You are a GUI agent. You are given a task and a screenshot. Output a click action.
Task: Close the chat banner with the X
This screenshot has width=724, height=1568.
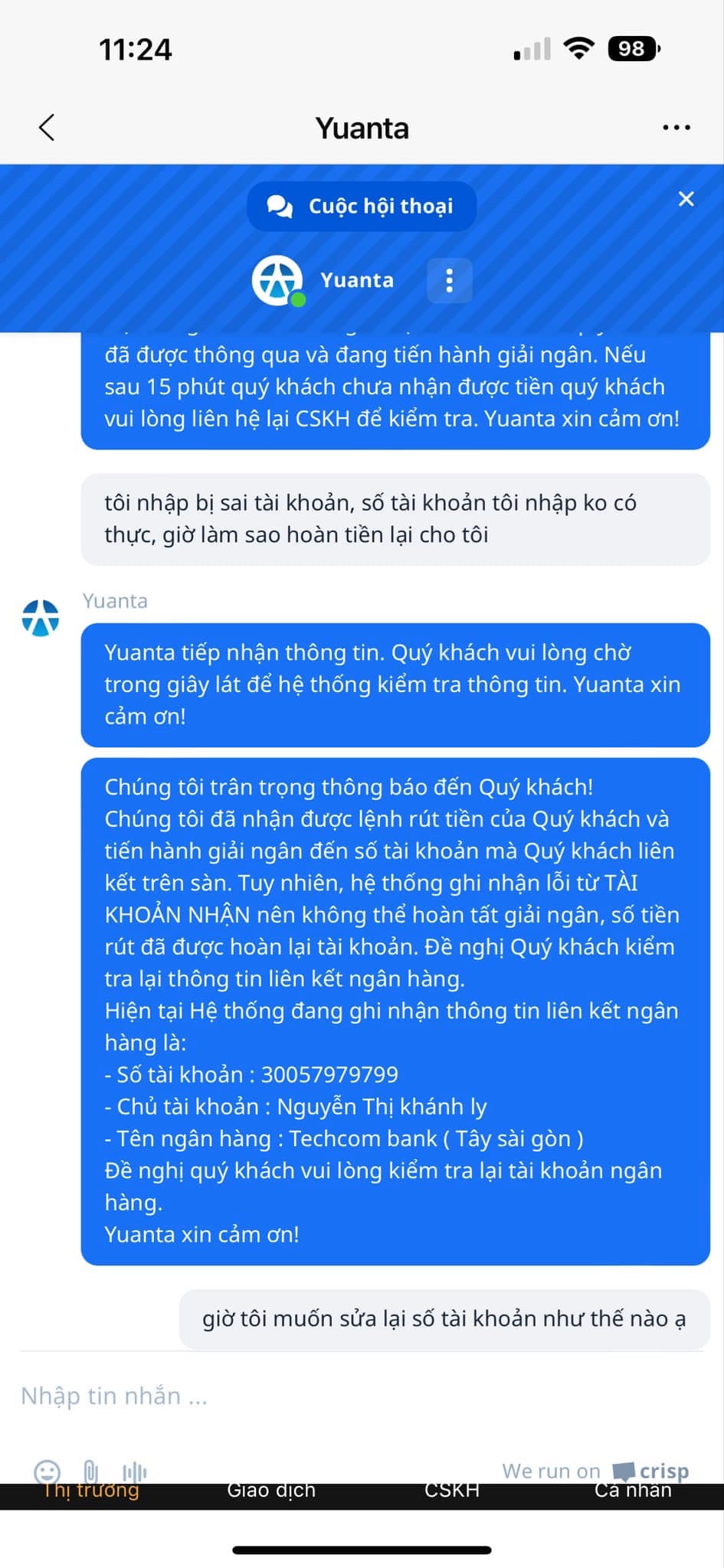[686, 199]
